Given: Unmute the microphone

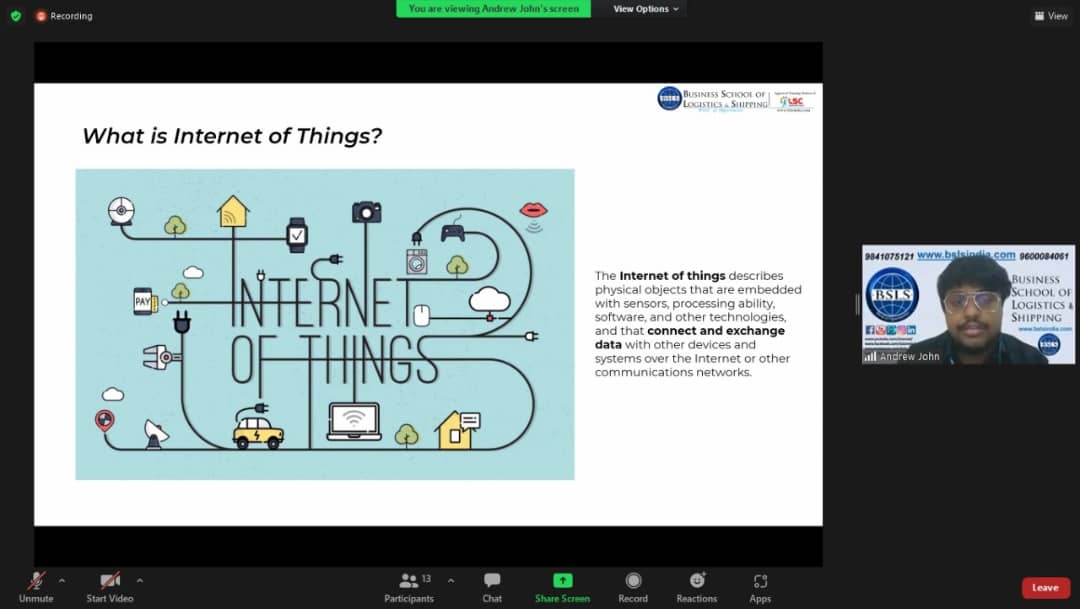Looking at the screenshot, I should (x=36, y=588).
